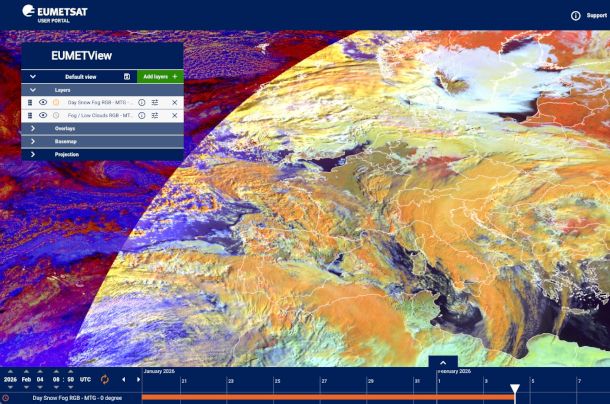The image size is (610, 404).
Task: Click the orange data availability bar in the timeline
Action: (x=328, y=397)
